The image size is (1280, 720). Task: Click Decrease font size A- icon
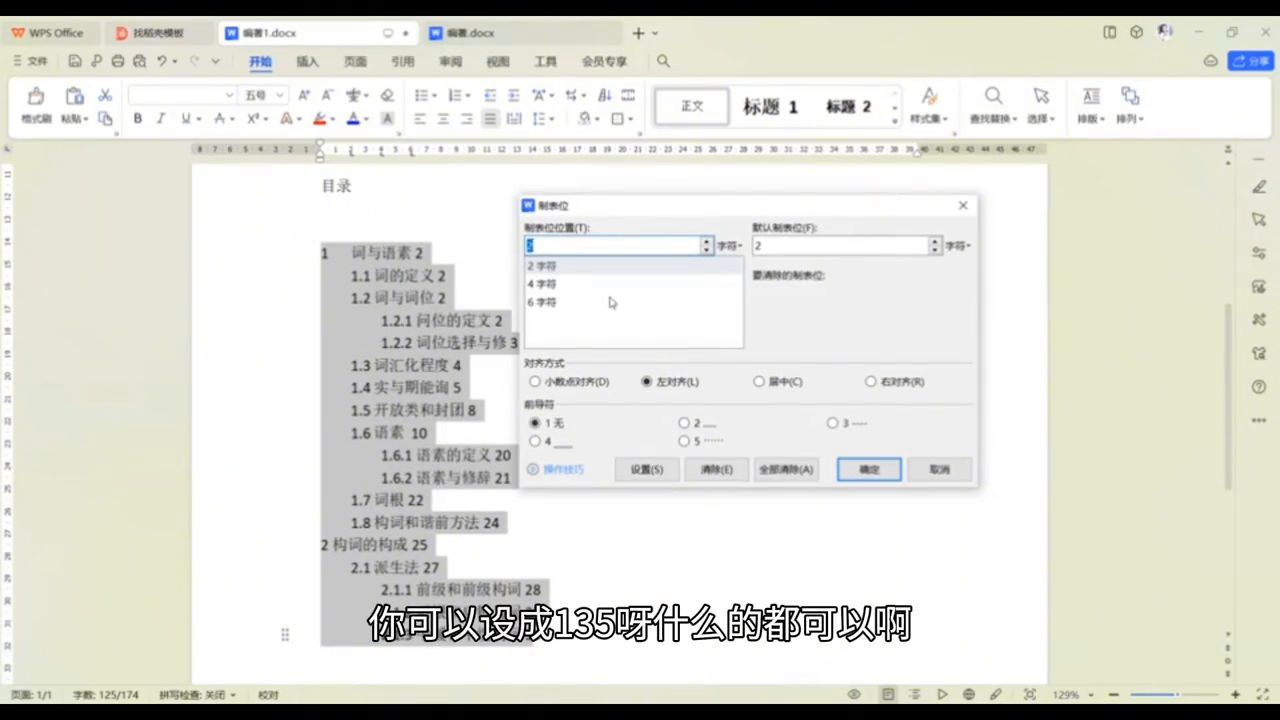327,96
